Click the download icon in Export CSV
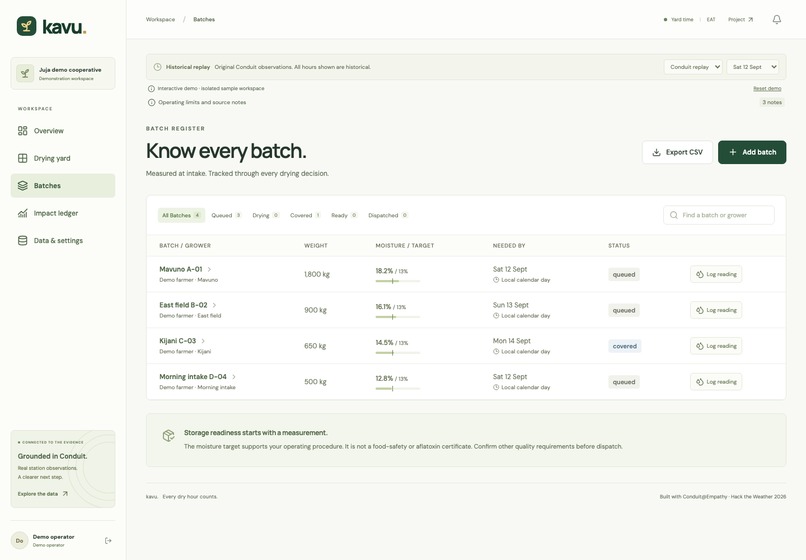806x560 pixels. [656, 152]
